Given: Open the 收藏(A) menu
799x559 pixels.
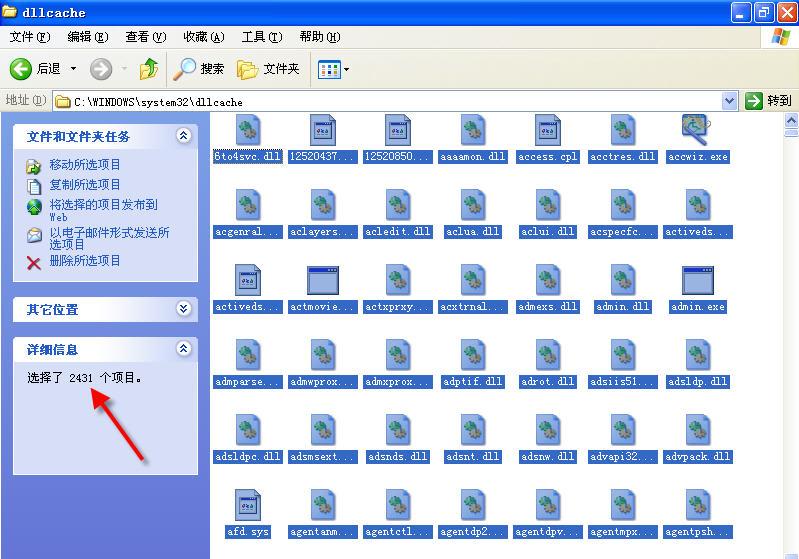Looking at the screenshot, I should point(204,37).
